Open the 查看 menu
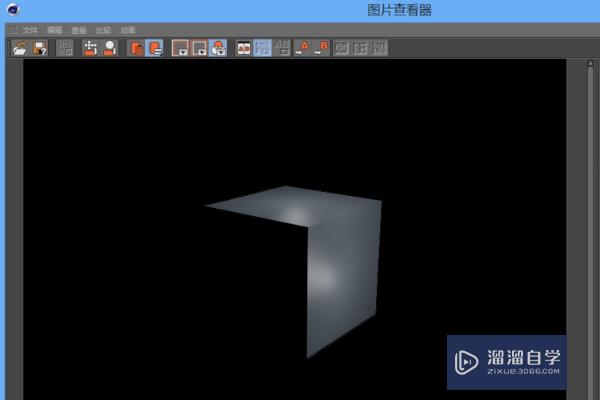The height and width of the screenshot is (400, 600). point(79,31)
